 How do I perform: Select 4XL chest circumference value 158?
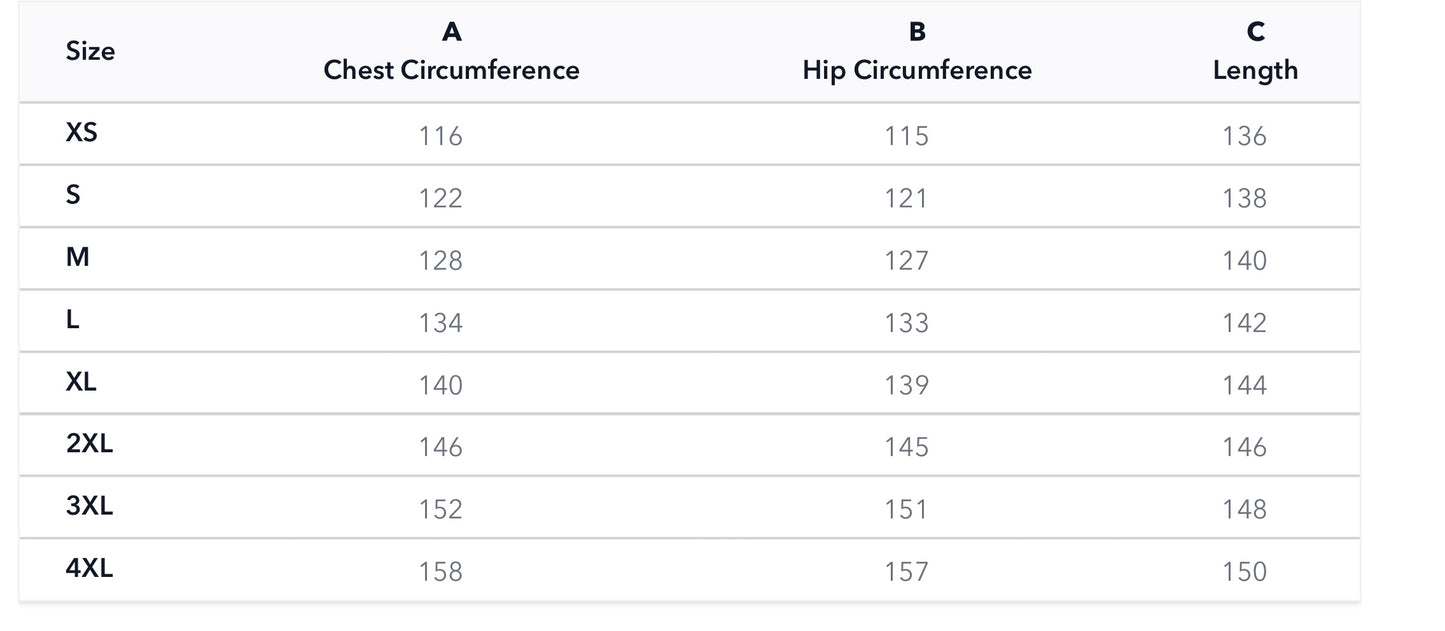click(441, 572)
